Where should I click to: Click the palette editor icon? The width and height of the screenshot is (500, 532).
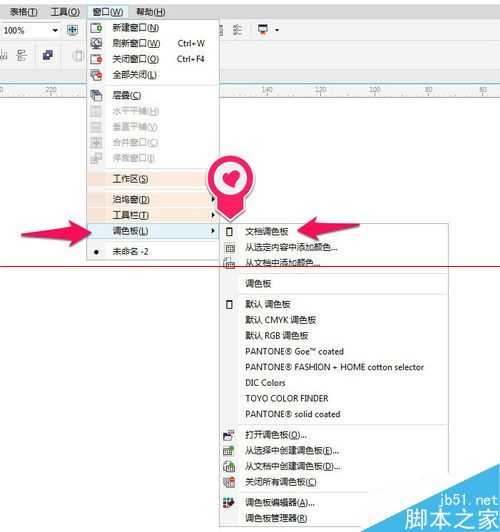click(x=229, y=503)
